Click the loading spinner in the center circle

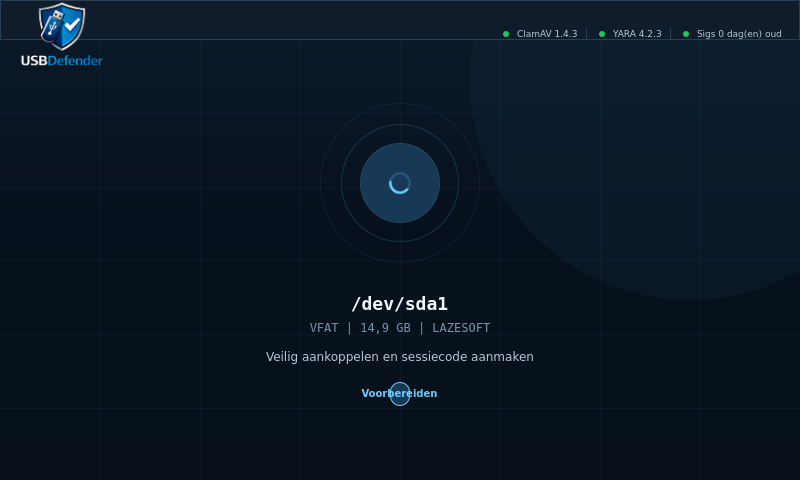[x=399, y=183]
